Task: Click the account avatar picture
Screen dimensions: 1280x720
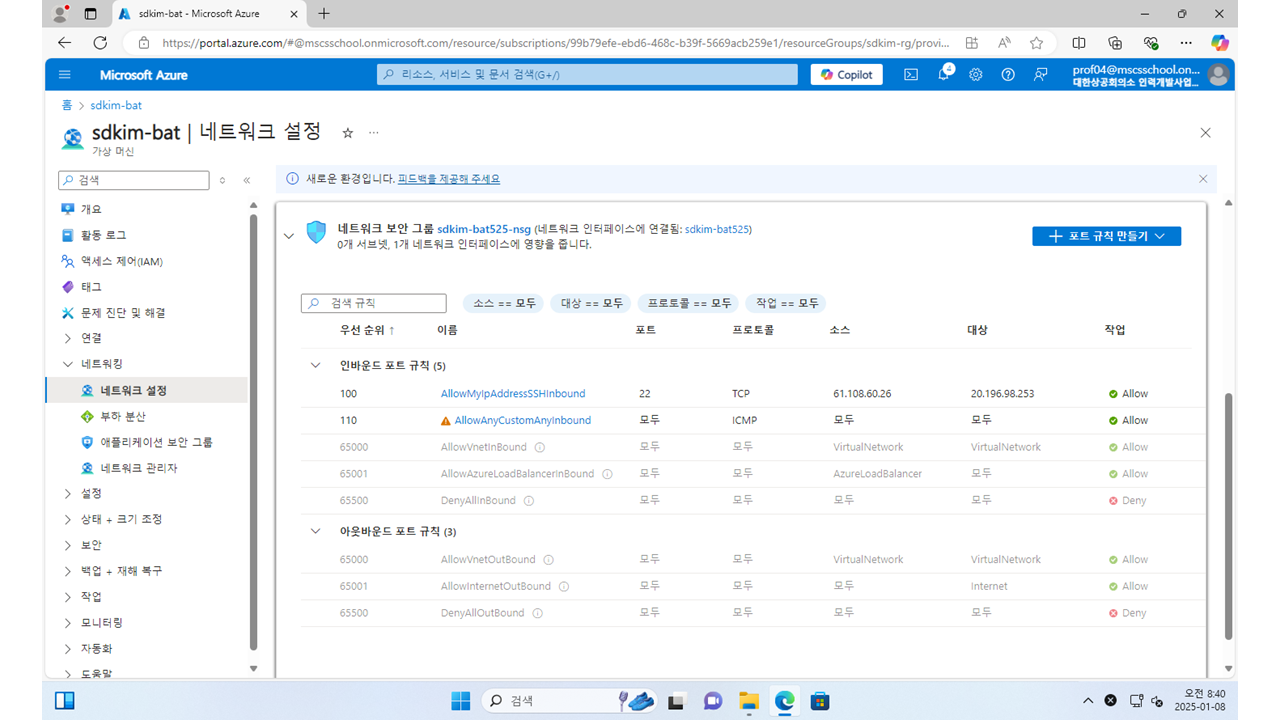Action: [1218, 75]
